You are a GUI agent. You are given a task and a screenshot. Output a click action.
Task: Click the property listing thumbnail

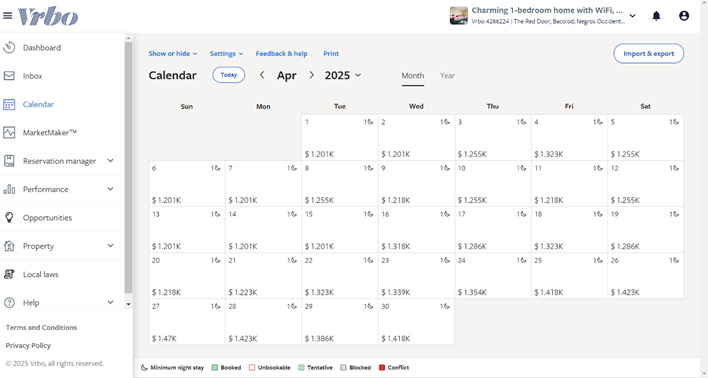point(458,16)
